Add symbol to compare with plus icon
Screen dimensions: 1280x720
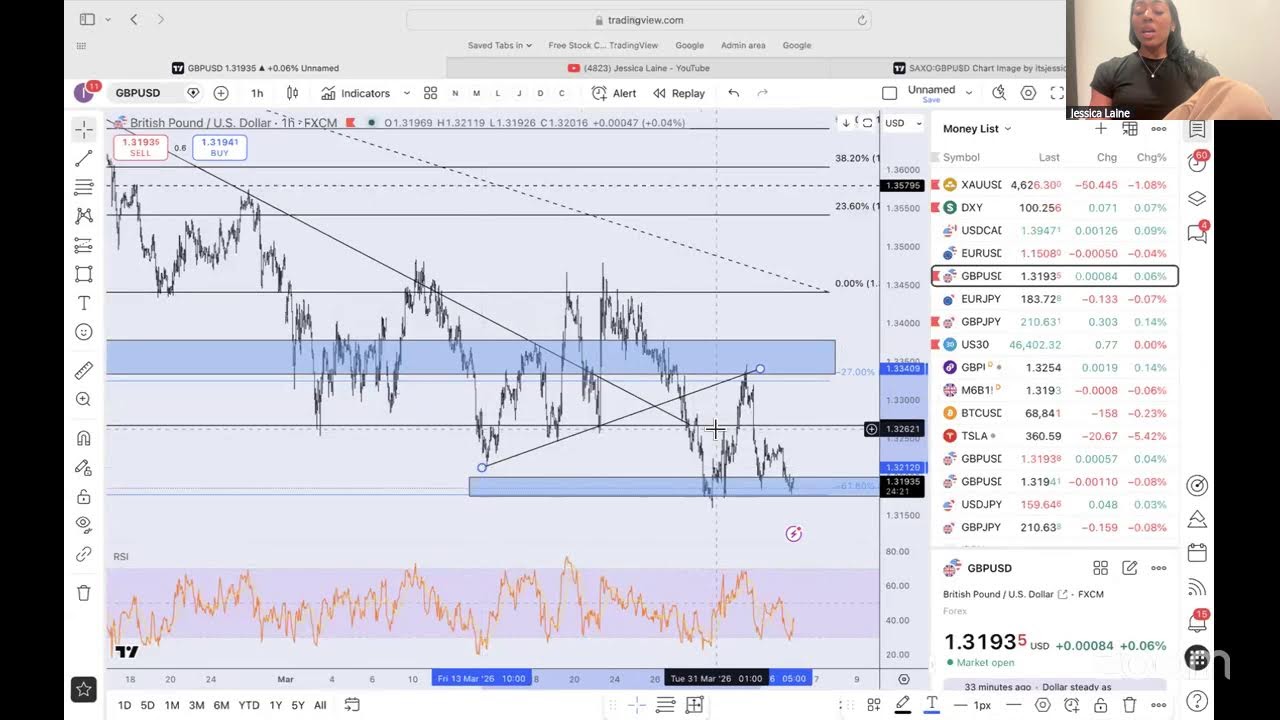221,93
